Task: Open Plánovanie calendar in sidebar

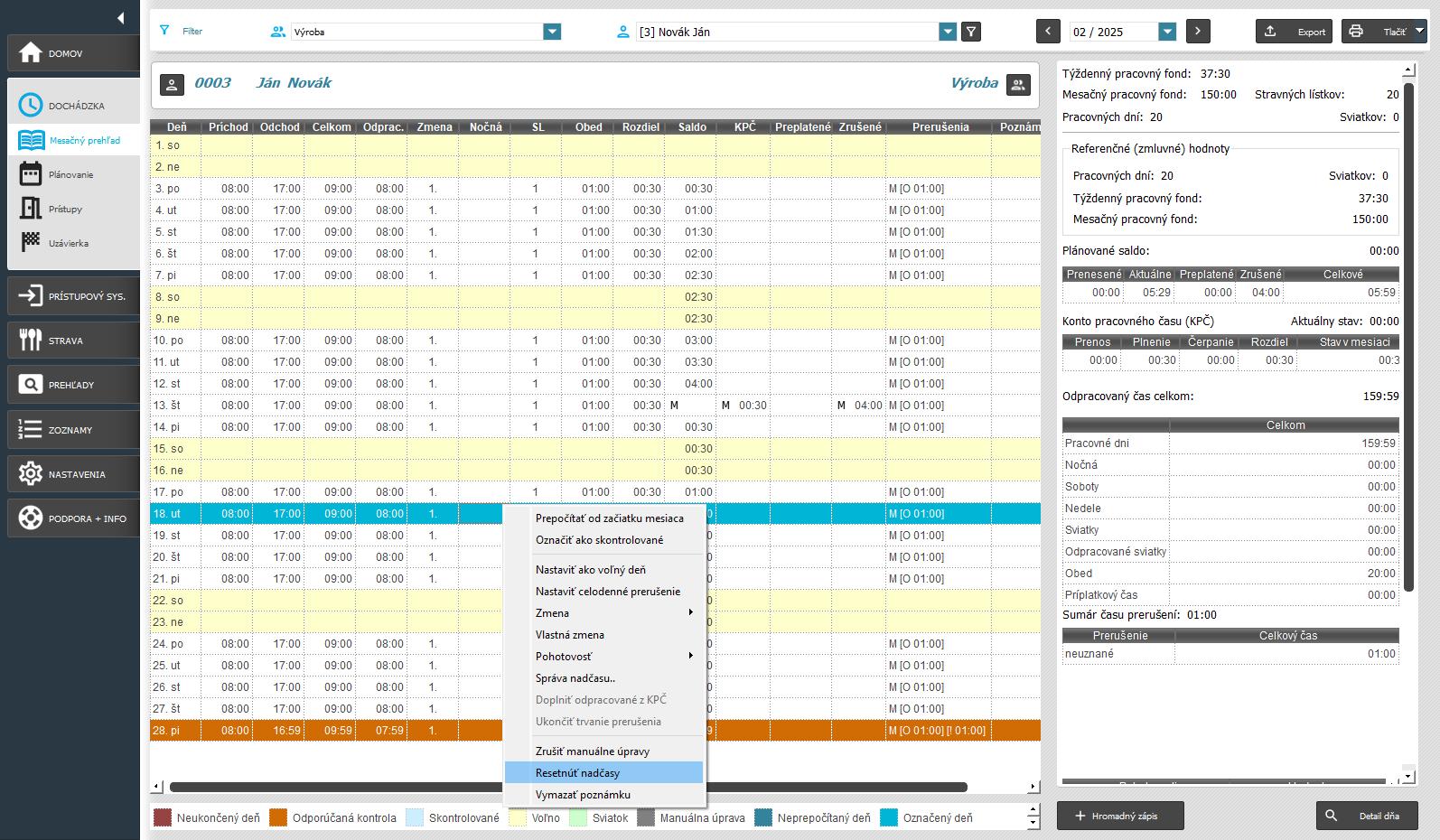Action: pos(70,174)
